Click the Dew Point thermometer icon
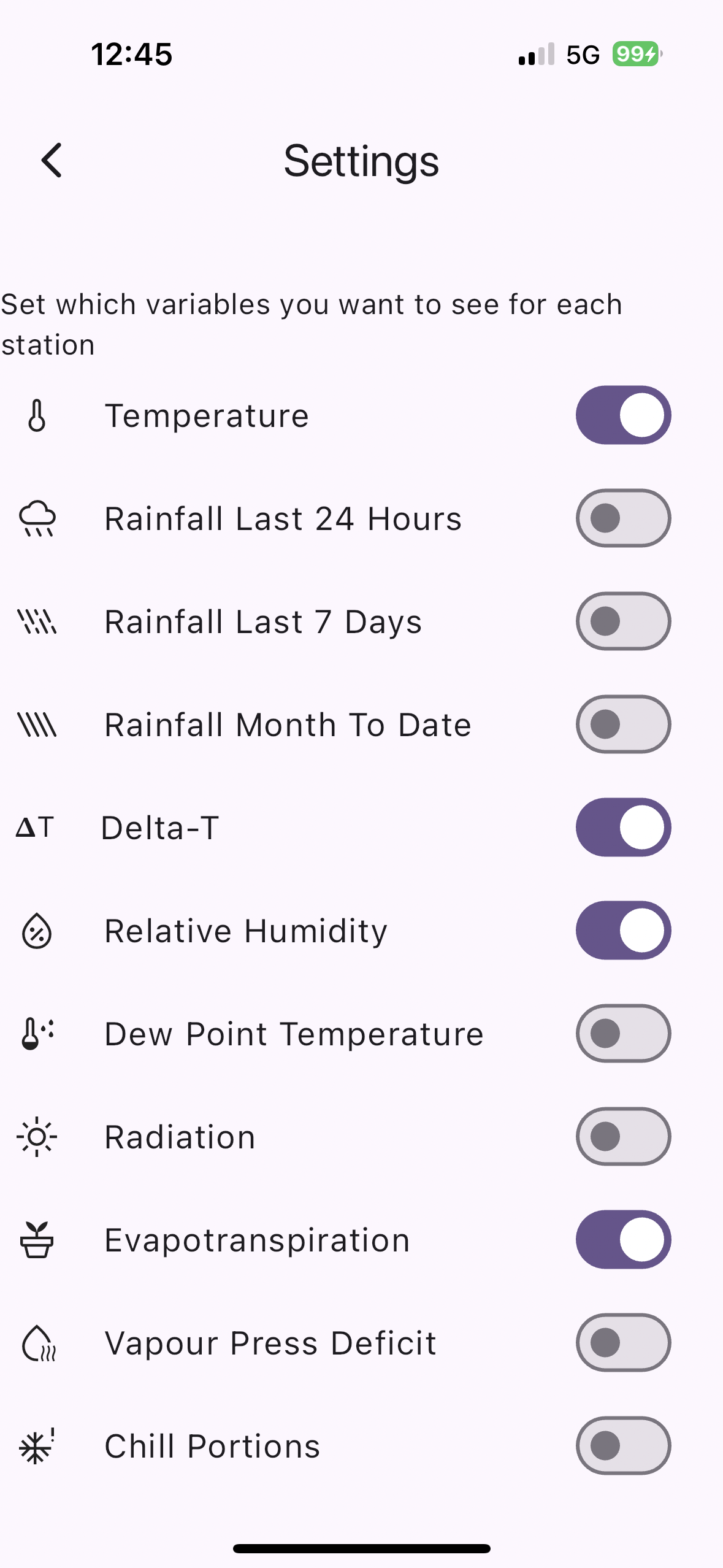 pyautogui.click(x=37, y=1034)
